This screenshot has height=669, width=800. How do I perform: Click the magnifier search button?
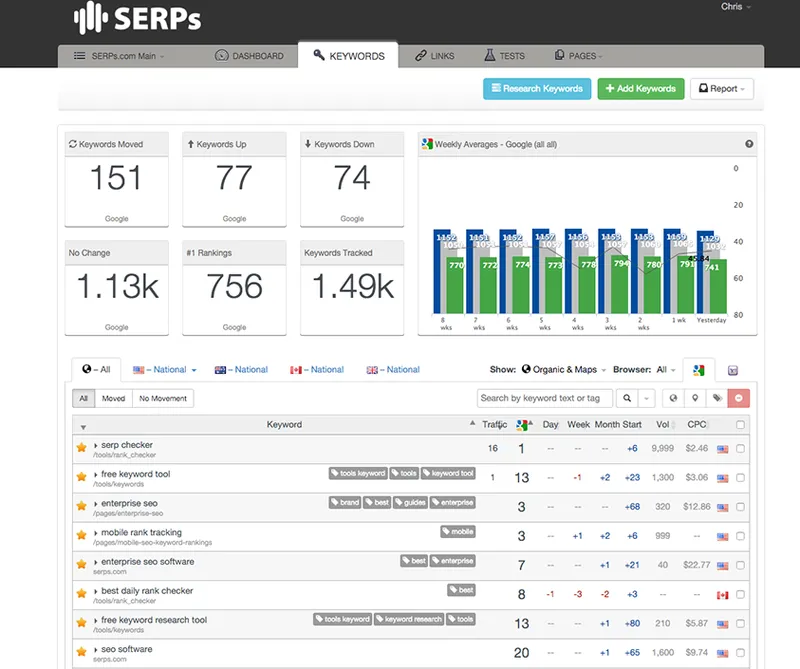tap(627, 398)
